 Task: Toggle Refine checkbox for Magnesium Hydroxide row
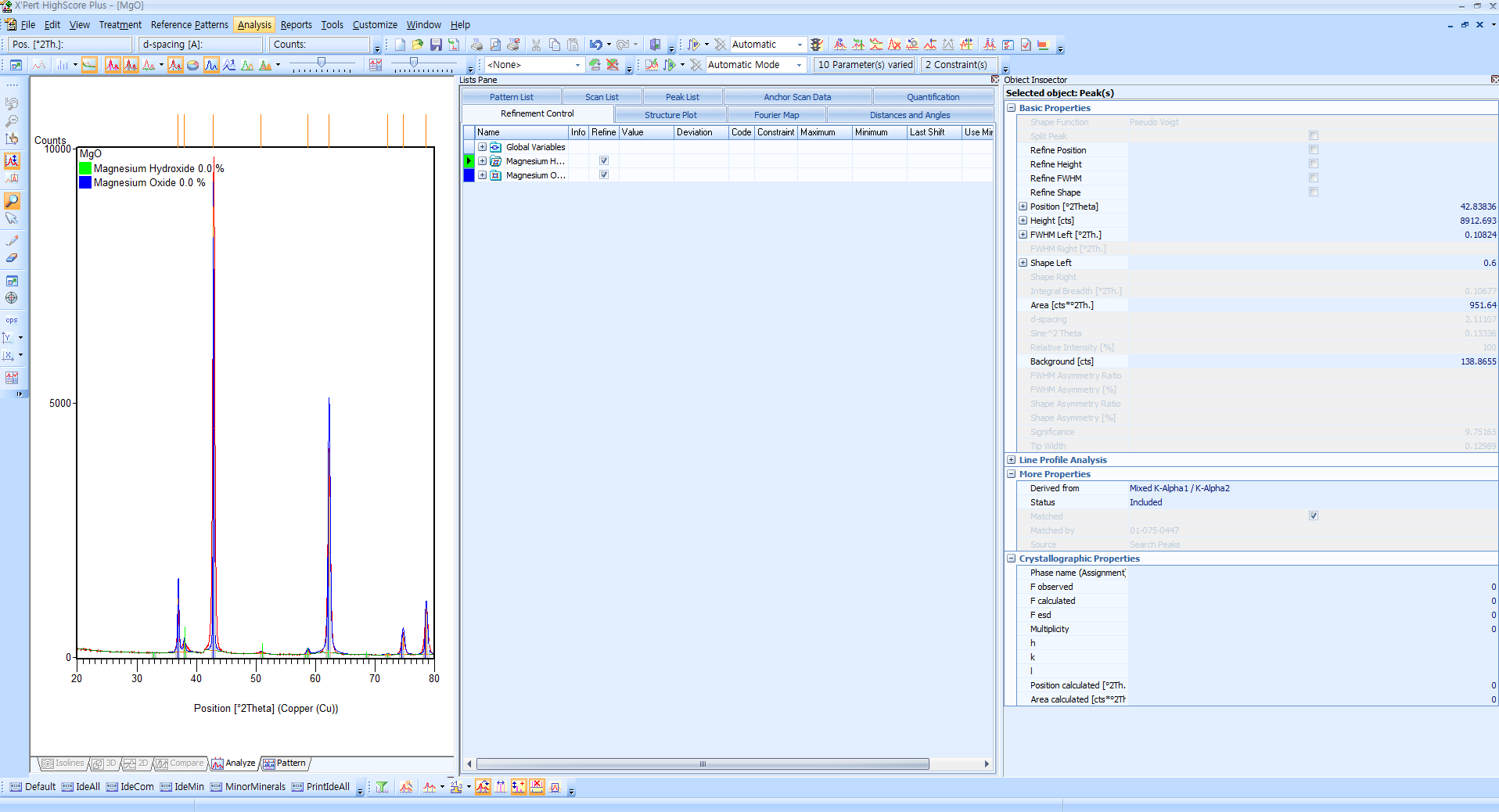coord(604,161)
